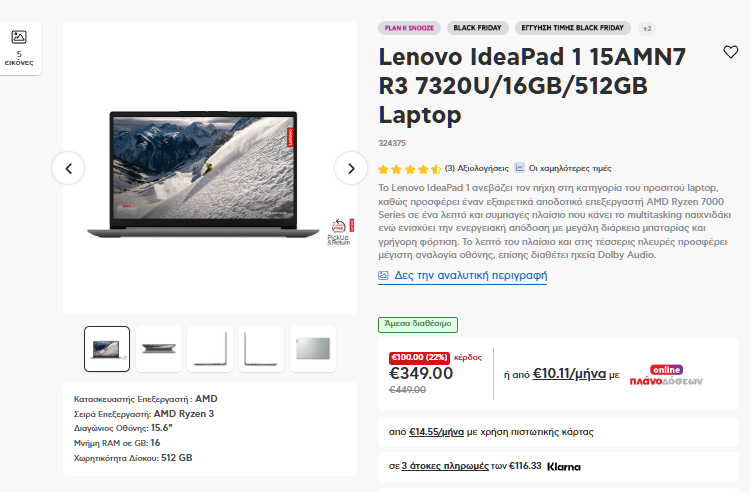Open €14.55/μήνα credit card installment link
Image resolution: width=750 pixels, height=492 pixels.
point(436,432)
